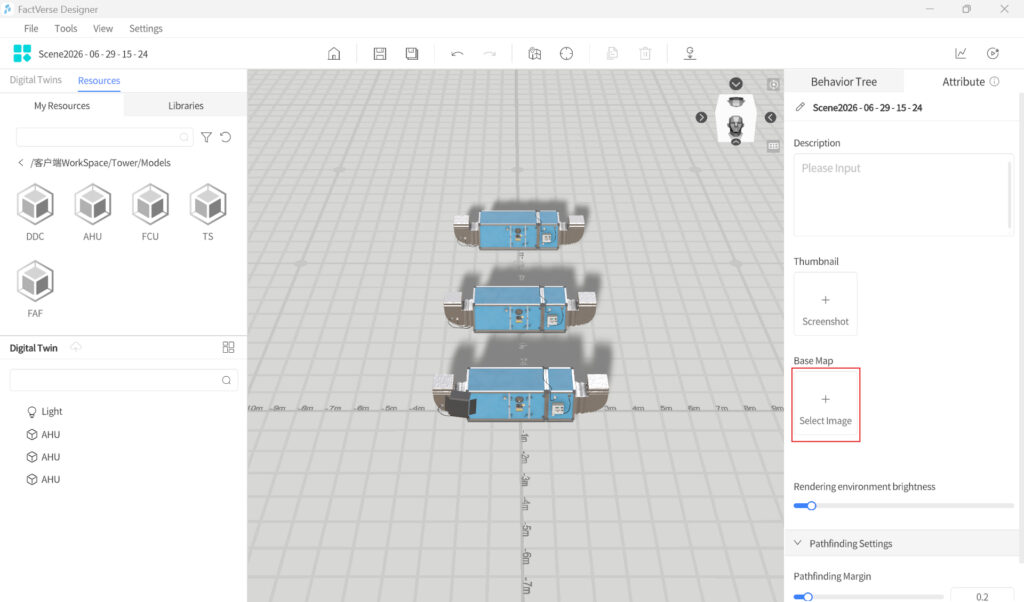The image size is (1024, 602).
Task: Rotate view with the left-pointing arrow on view gizmo
Action: pos(771,118)
